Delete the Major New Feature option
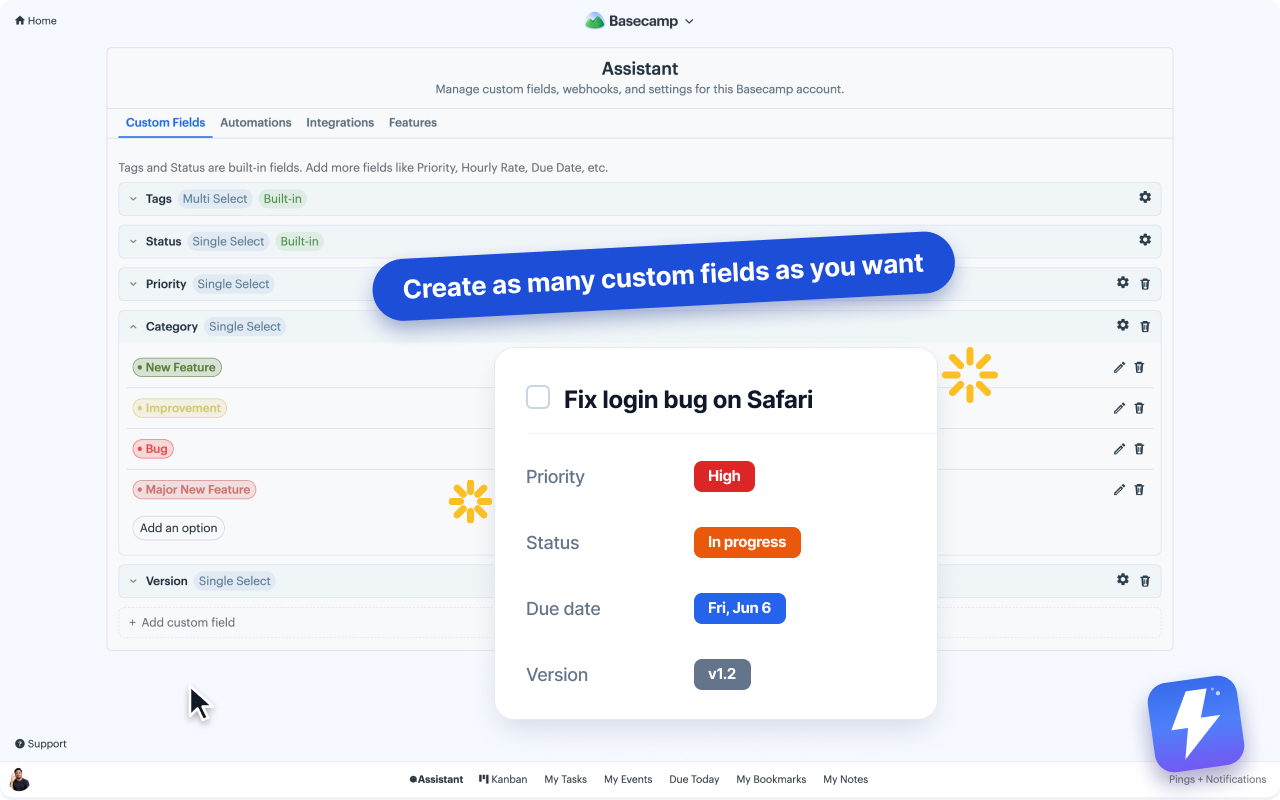This screenshot has height=800, width=1280. click(x=1139, y=490)
